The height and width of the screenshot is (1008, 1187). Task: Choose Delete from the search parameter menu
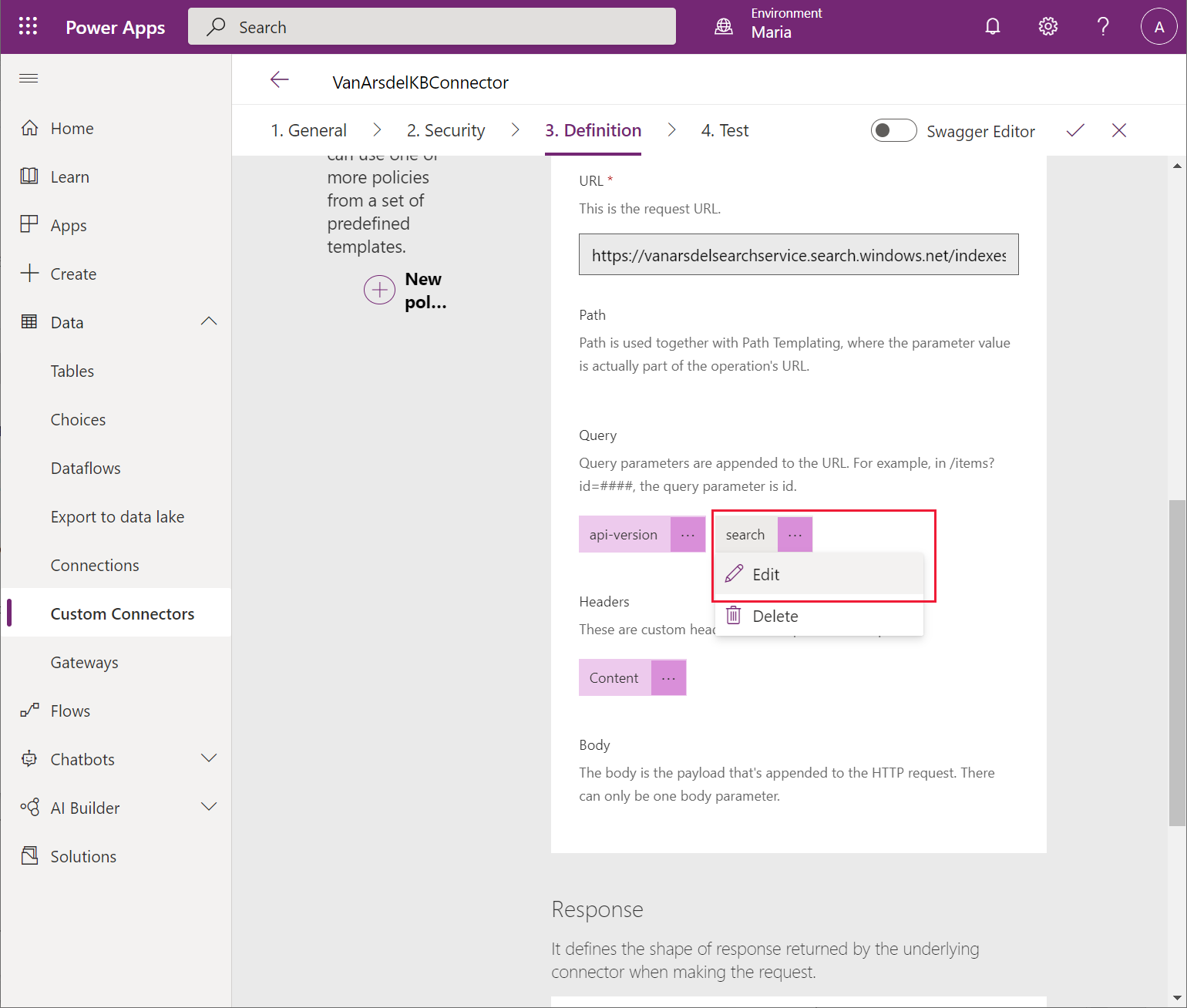pyautogui.click(x=819, y=616)
